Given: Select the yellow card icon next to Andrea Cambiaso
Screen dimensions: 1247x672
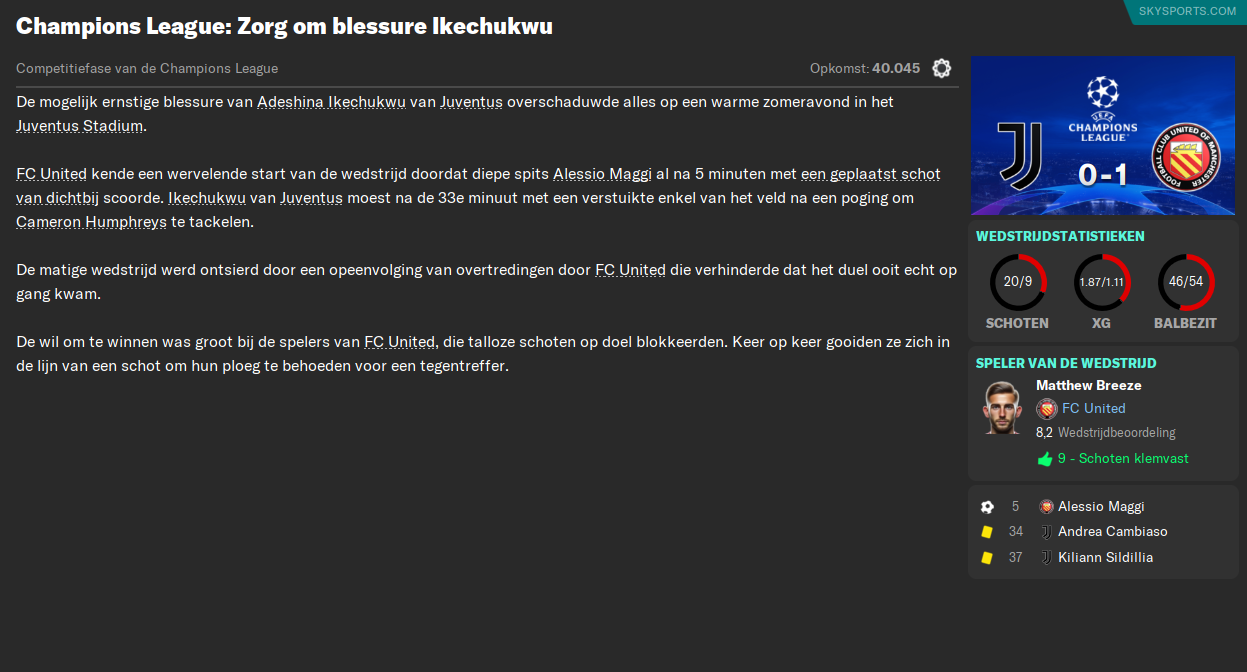Looking at the screenshot, I should pos(986,531).
